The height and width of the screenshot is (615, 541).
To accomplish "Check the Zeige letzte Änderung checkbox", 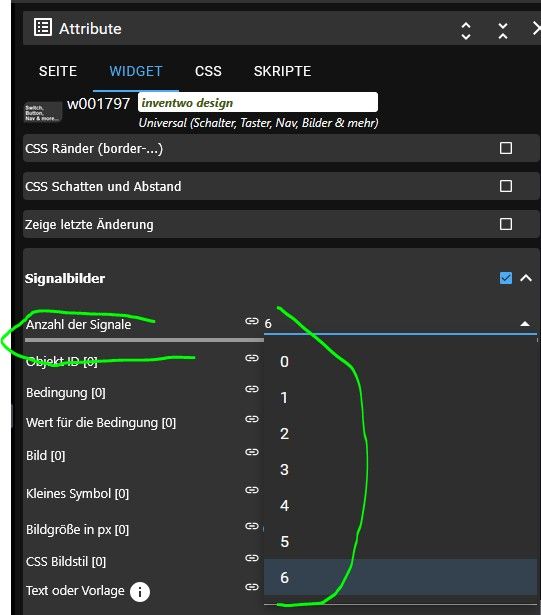I will pos(506,224).
